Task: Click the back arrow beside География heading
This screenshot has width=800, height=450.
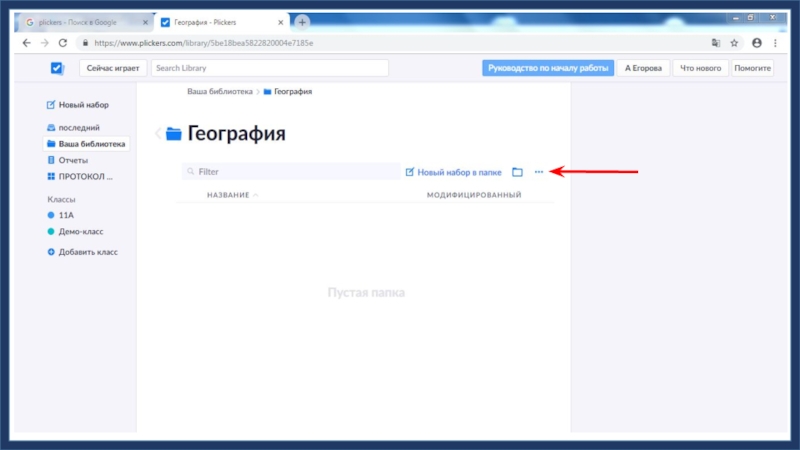Action: pos(157,134)
